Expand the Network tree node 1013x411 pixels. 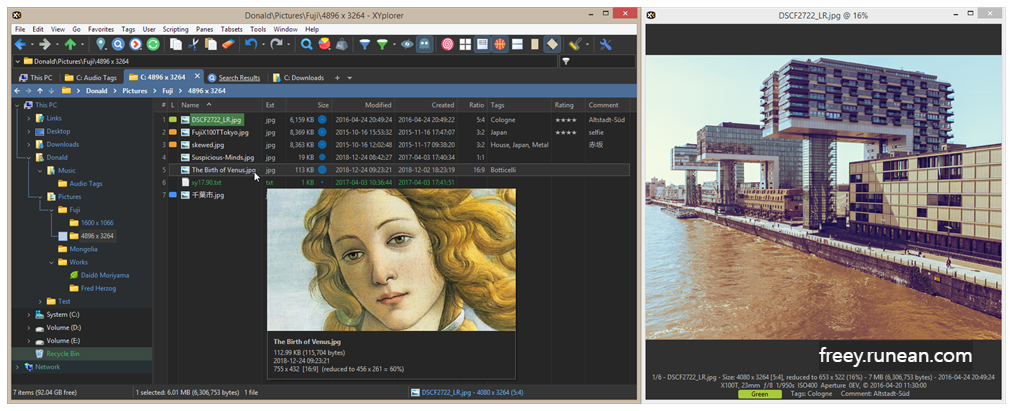coord(17,367)
